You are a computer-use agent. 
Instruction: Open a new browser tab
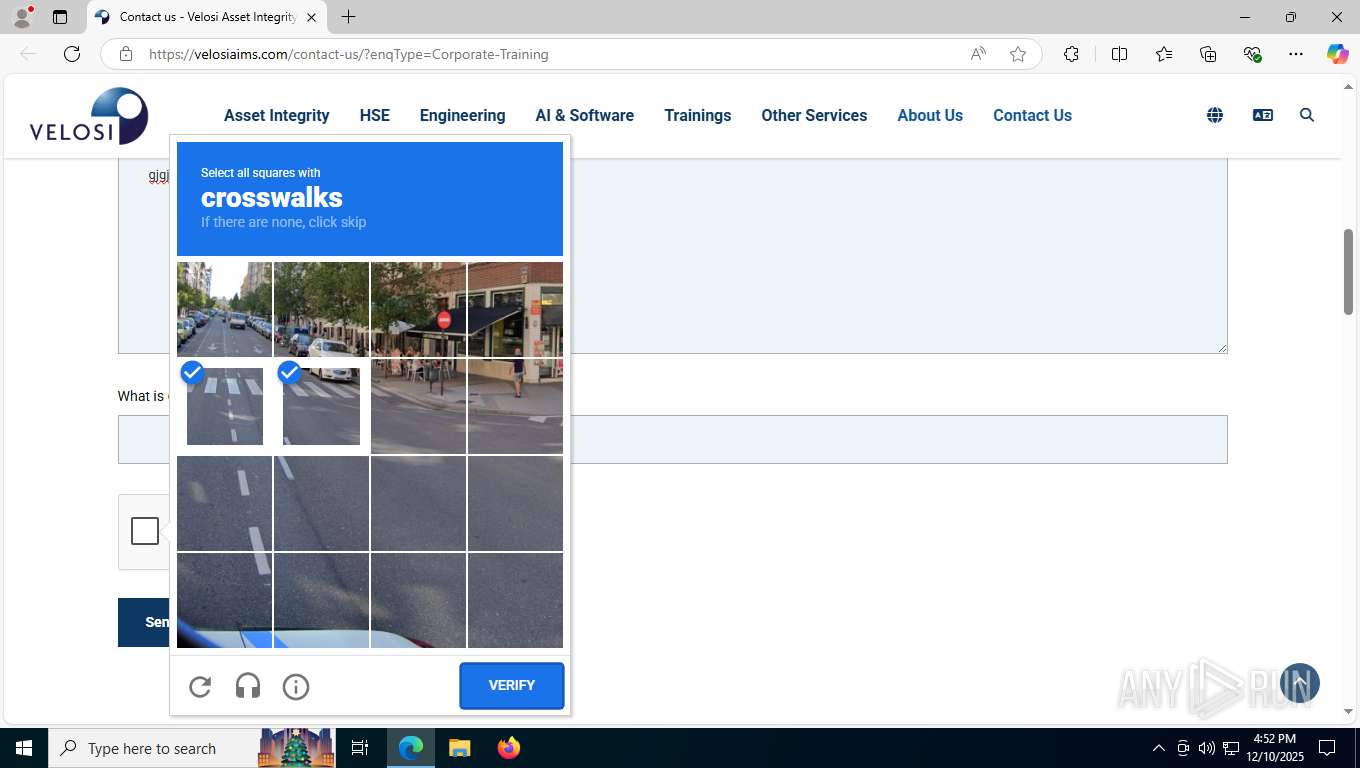(x=348, y=17)
